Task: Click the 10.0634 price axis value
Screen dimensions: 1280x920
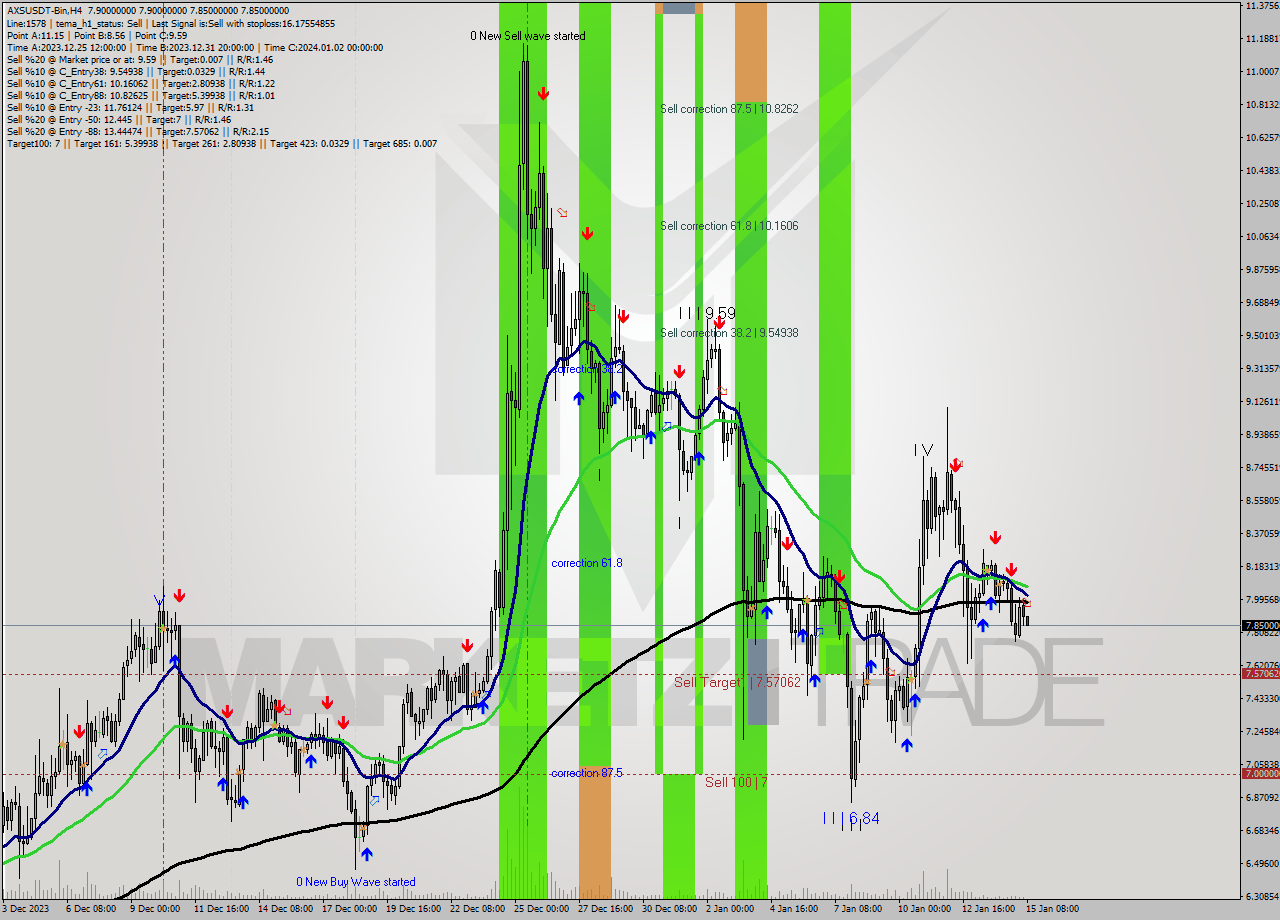Action: (1262, 236)
